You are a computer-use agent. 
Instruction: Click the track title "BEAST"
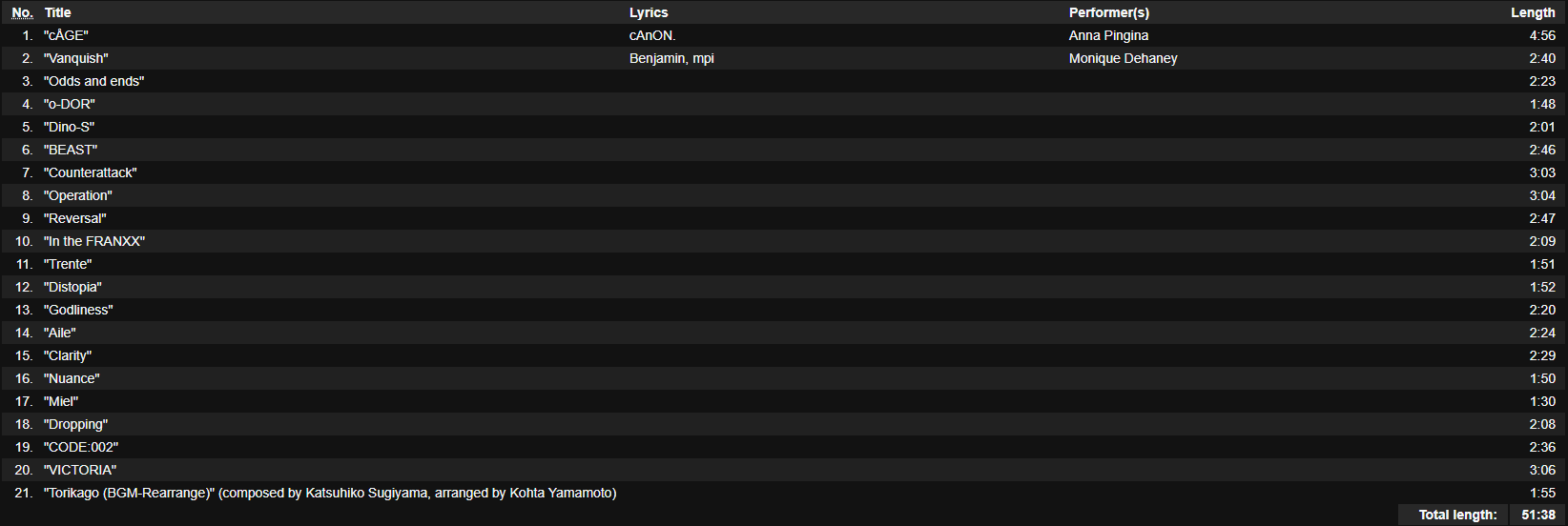(x=71, y=150)
